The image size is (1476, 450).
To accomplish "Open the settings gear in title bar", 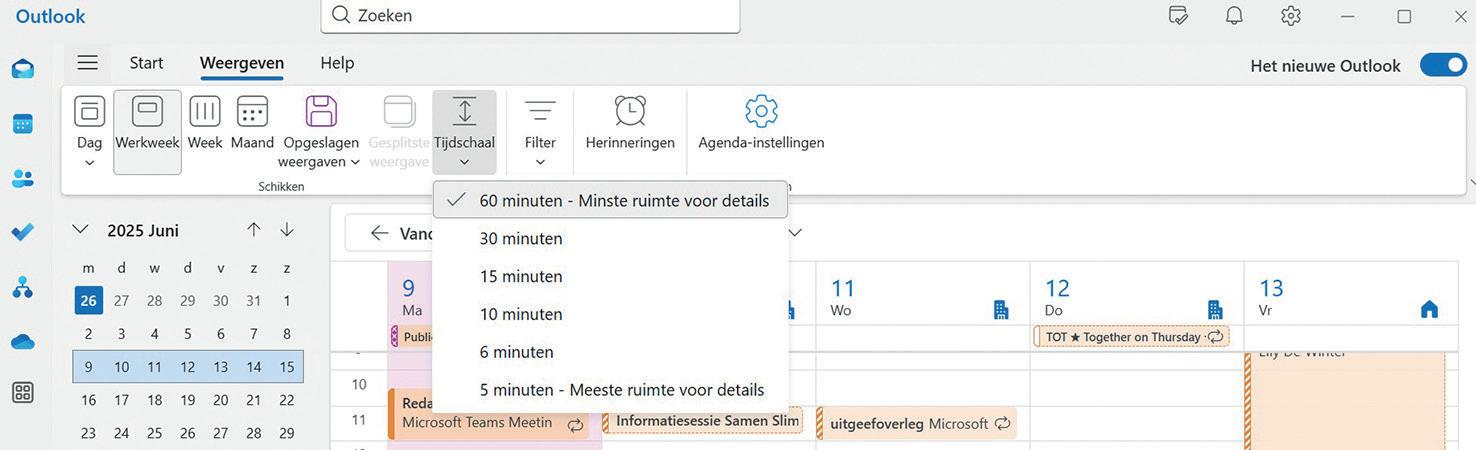I will tap(1291, 16).
